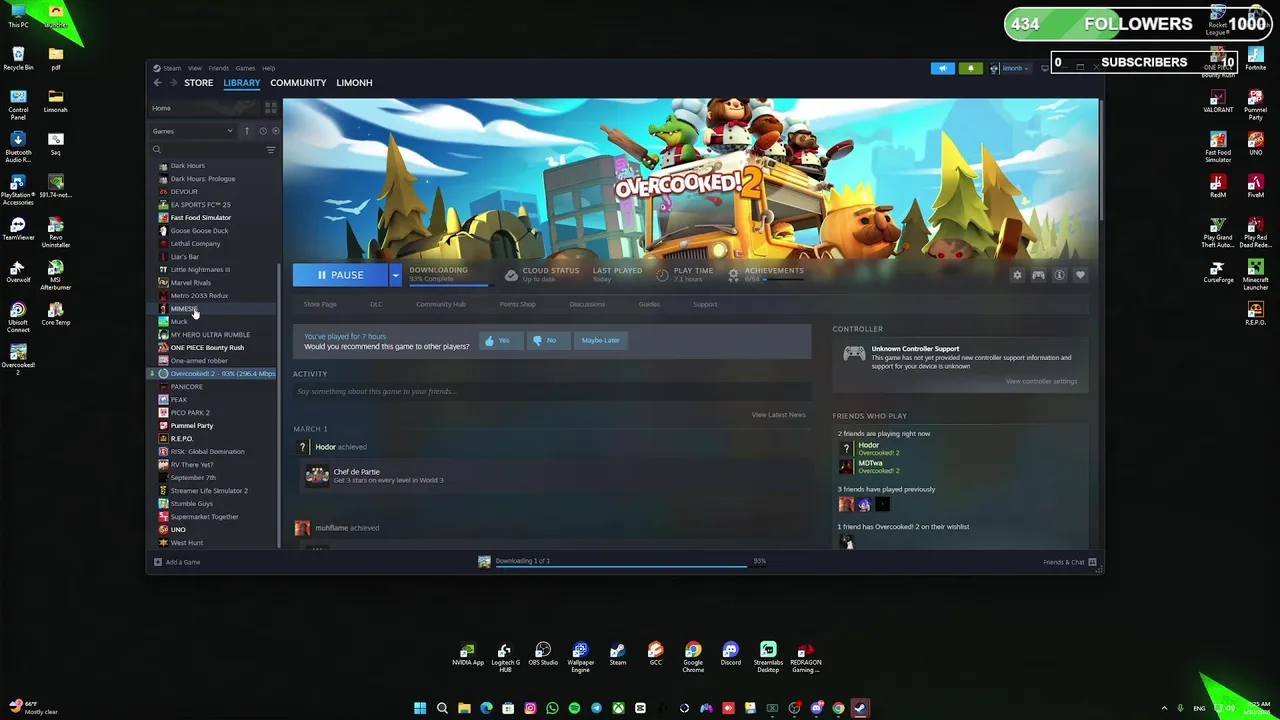Screen dimensions: 1280x720
Task: Open the game settings gear icon
Action: click(1017, 275)
